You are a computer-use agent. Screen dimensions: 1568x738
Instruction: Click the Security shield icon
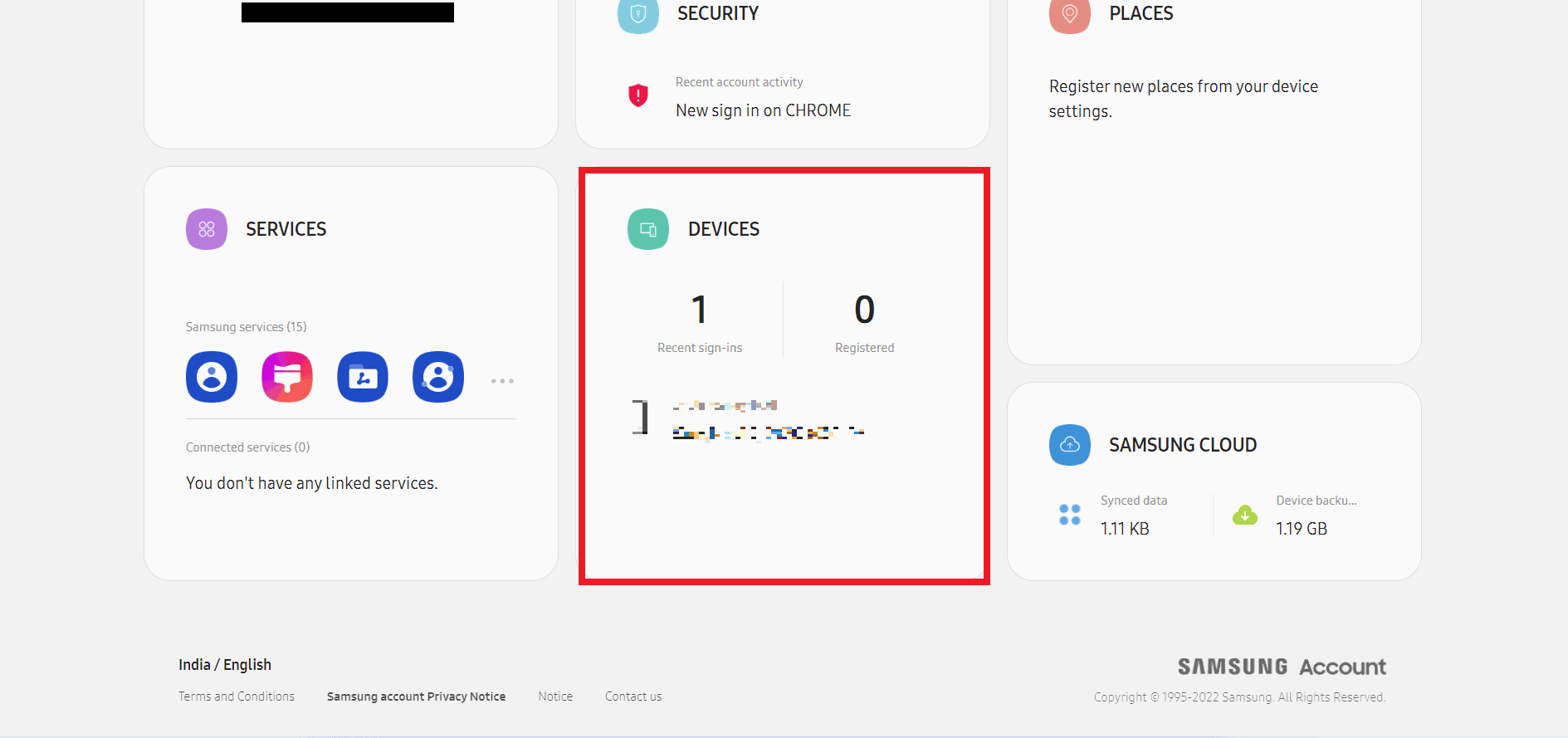638,14
